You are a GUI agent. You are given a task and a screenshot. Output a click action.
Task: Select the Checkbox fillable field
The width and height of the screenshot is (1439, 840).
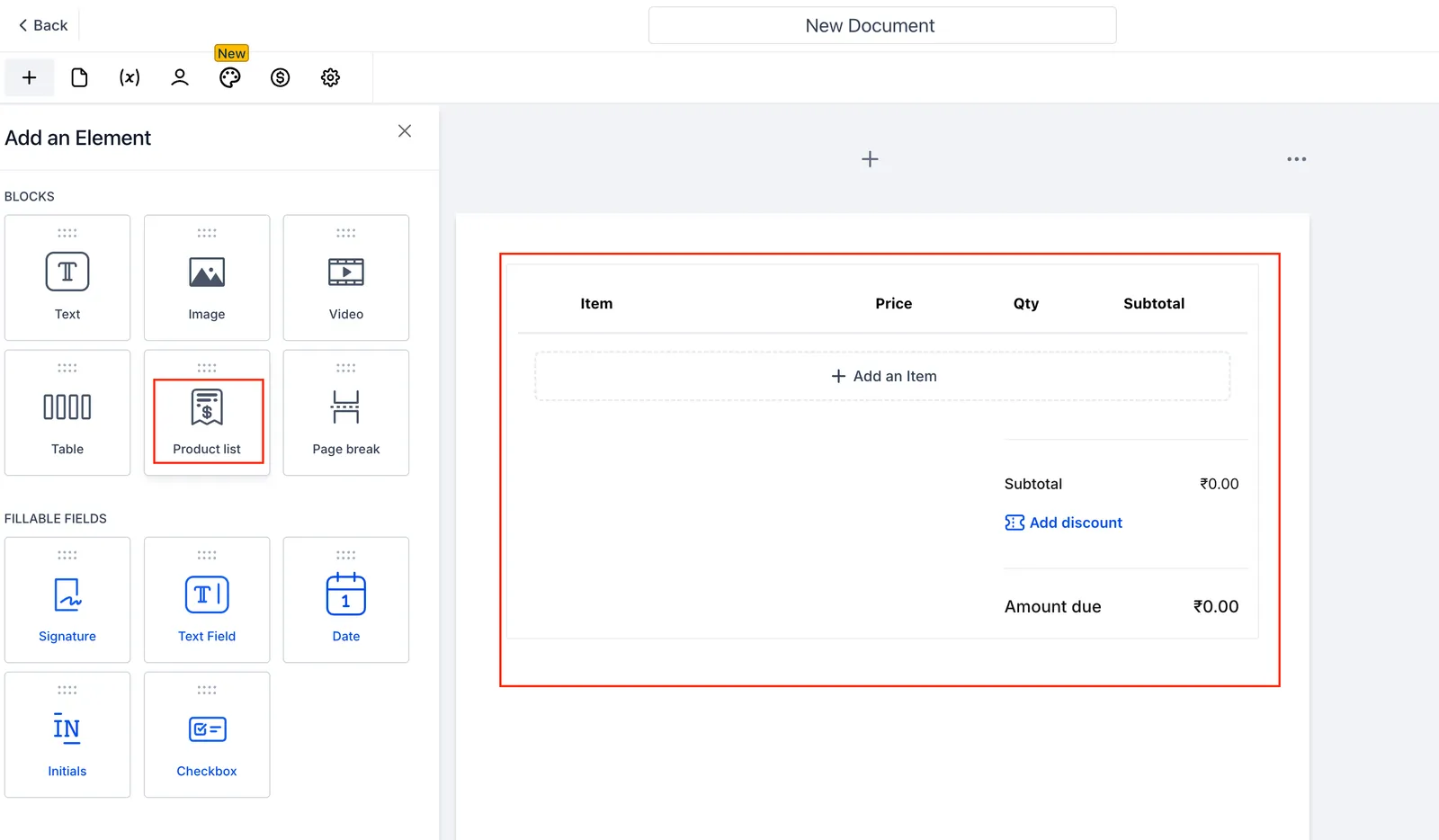(x=207, y=734)
